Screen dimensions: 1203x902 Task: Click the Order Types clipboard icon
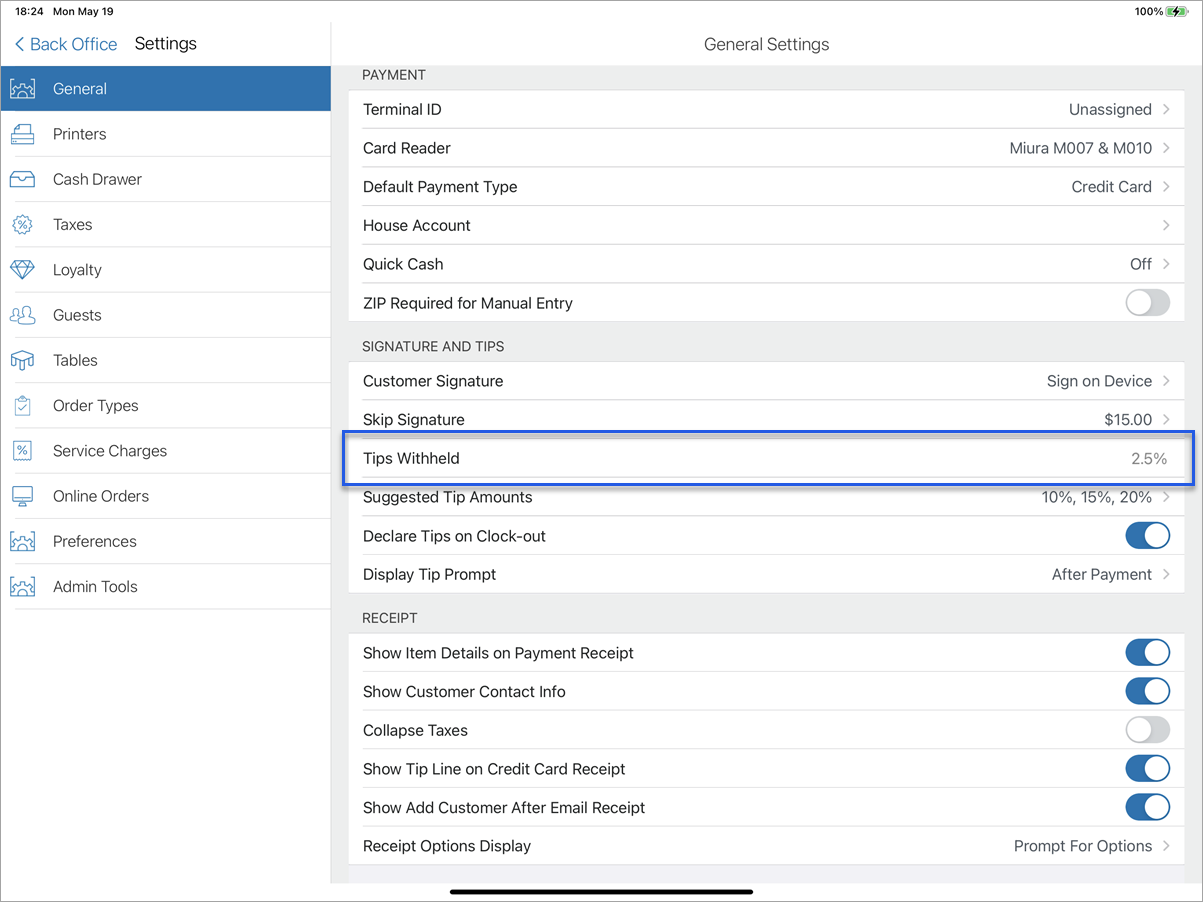[22, 405]
